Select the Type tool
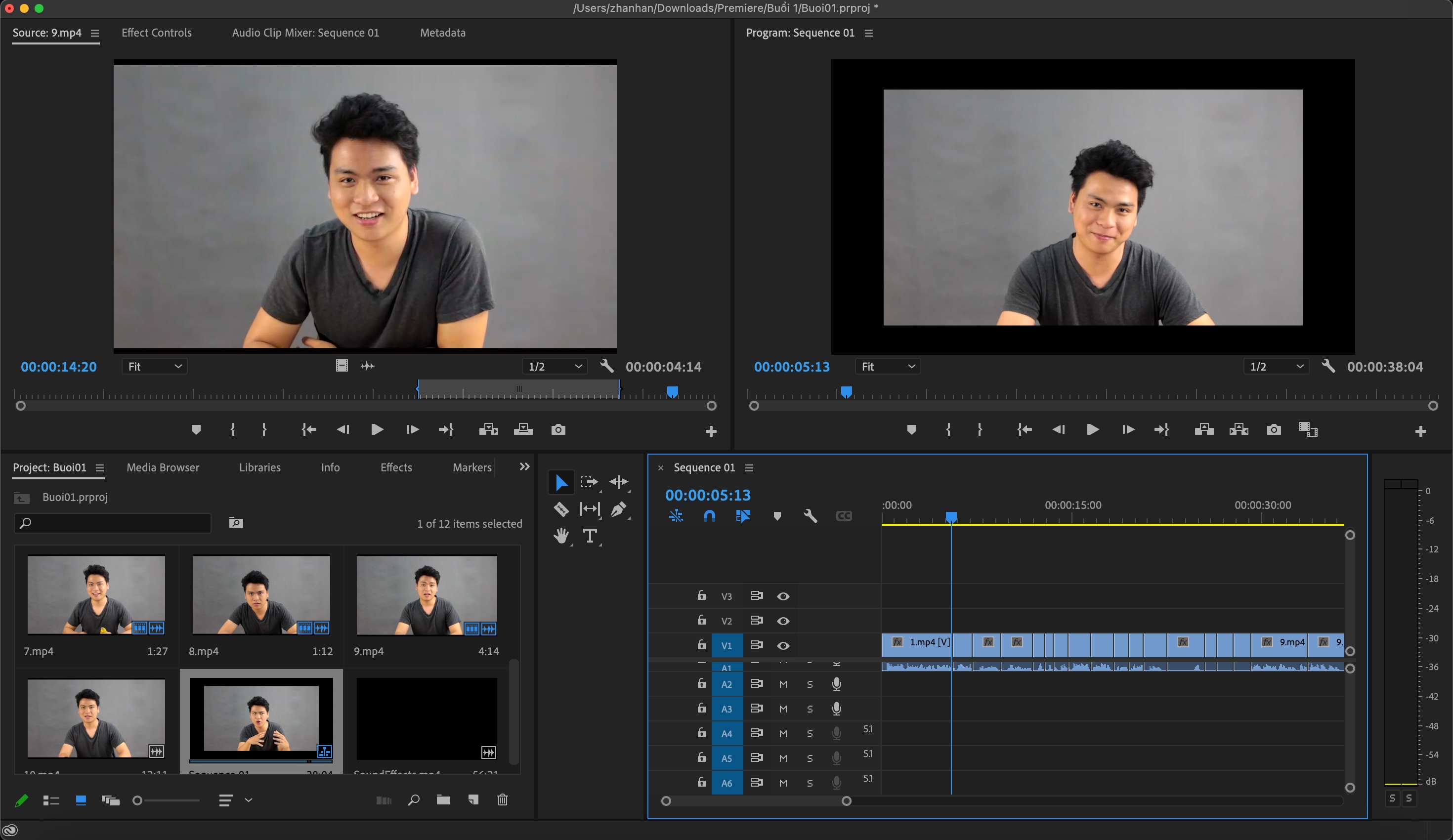 click(x=589, y=536)
